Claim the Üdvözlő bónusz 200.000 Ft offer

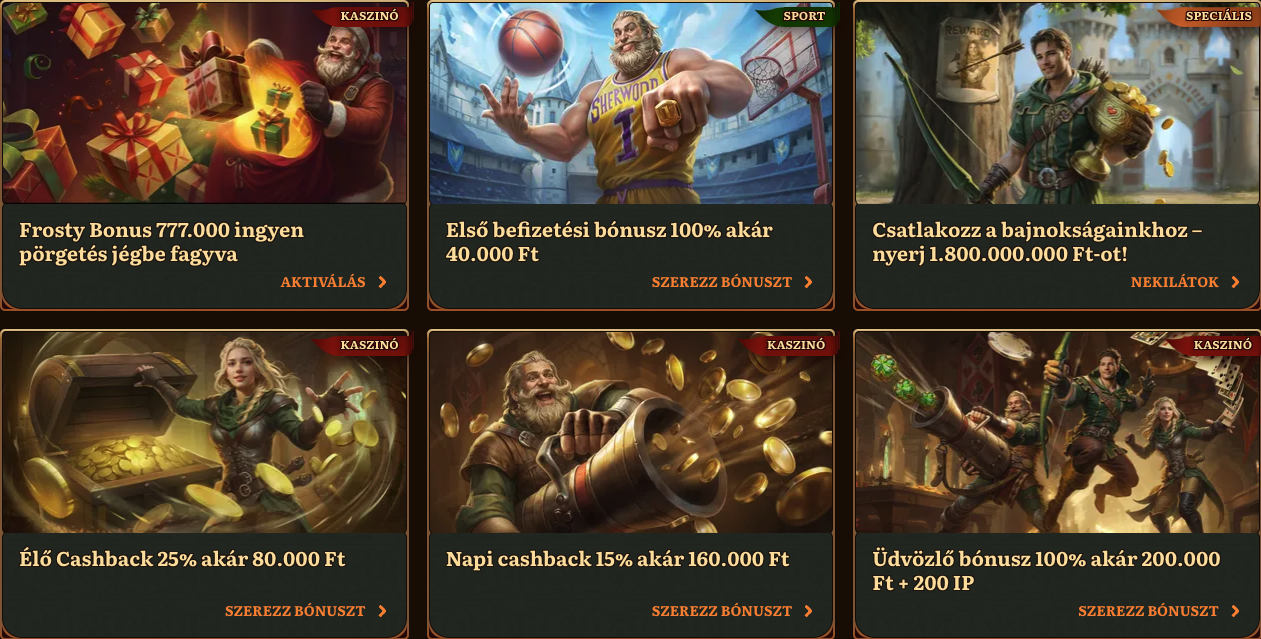coord(1148,611)
